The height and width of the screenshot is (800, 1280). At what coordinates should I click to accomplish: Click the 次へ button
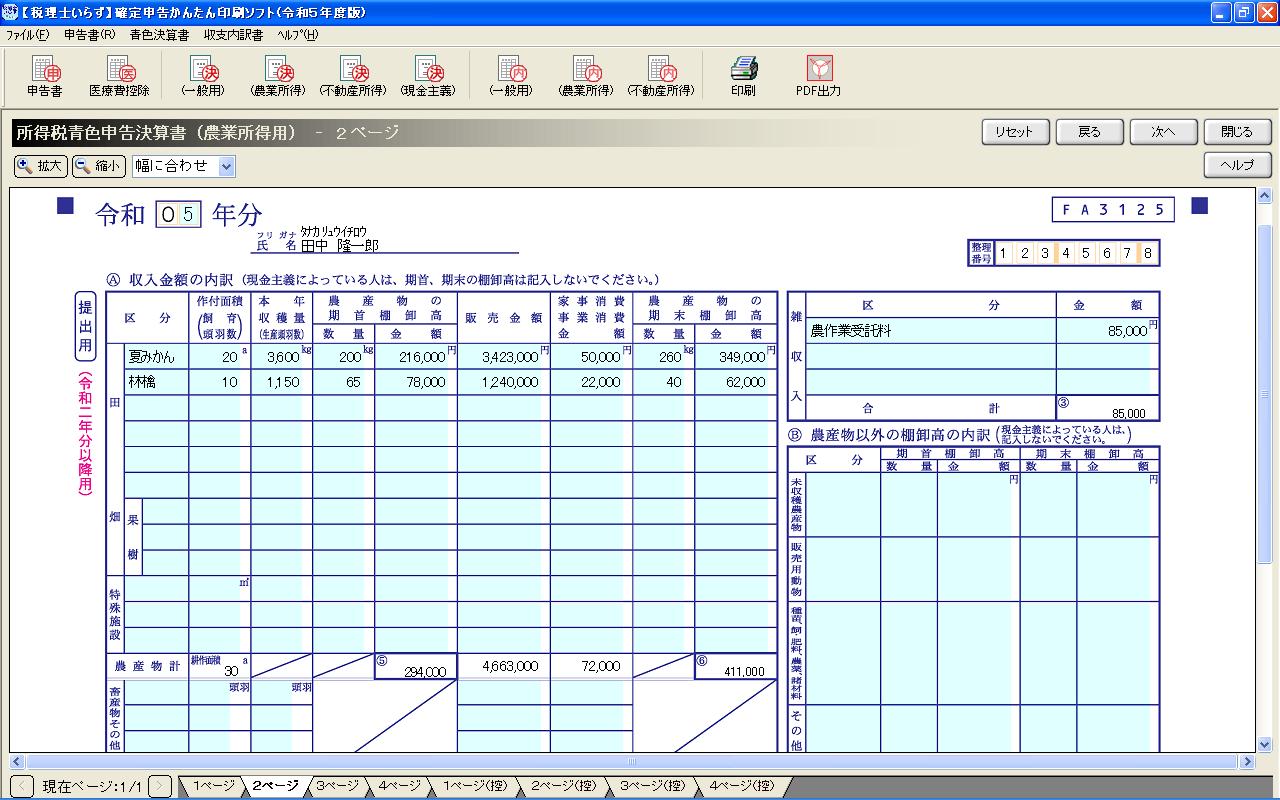[1163, 132]
